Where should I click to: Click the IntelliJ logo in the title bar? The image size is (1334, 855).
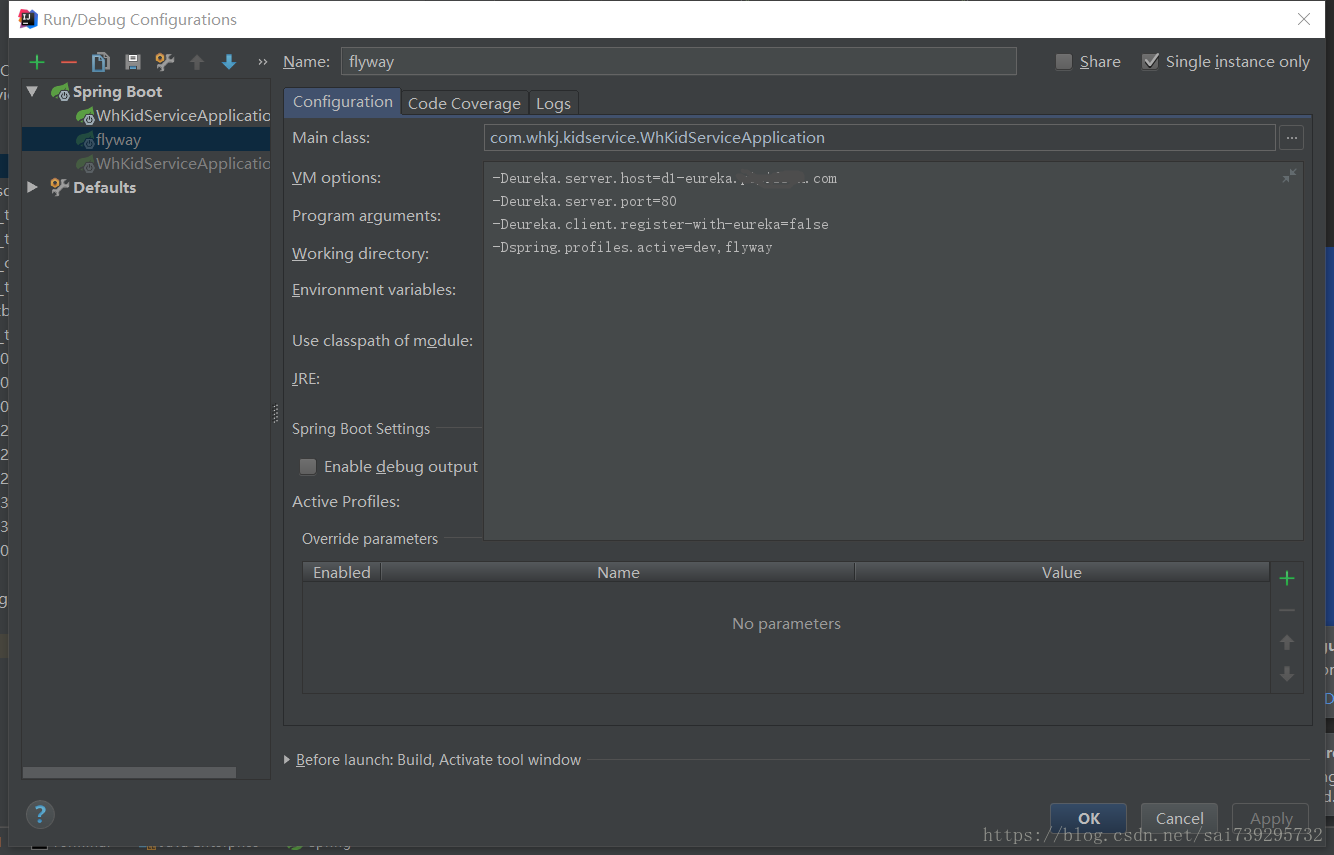point(28,19)
